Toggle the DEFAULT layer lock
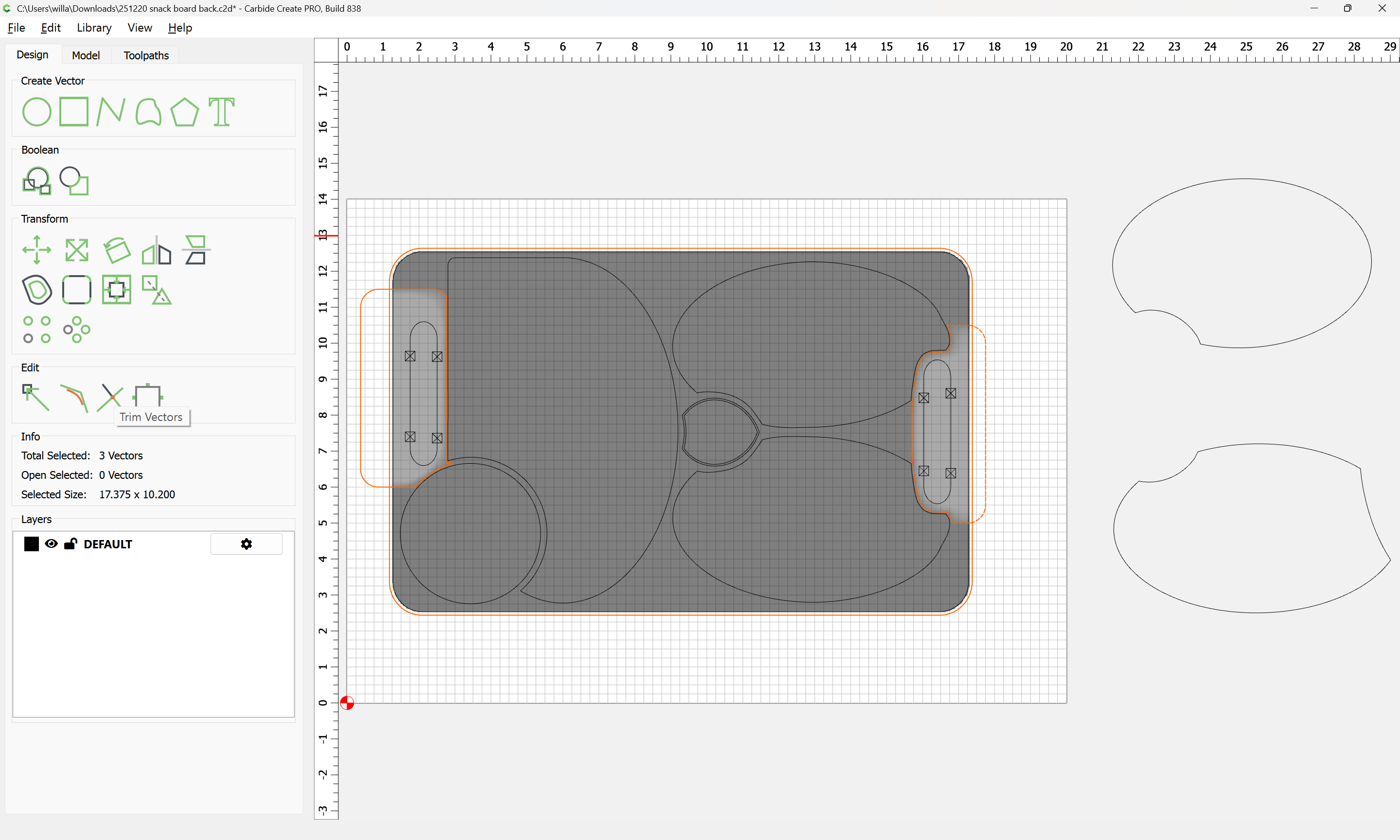The image size is (1400, 840). coord(71,544)
